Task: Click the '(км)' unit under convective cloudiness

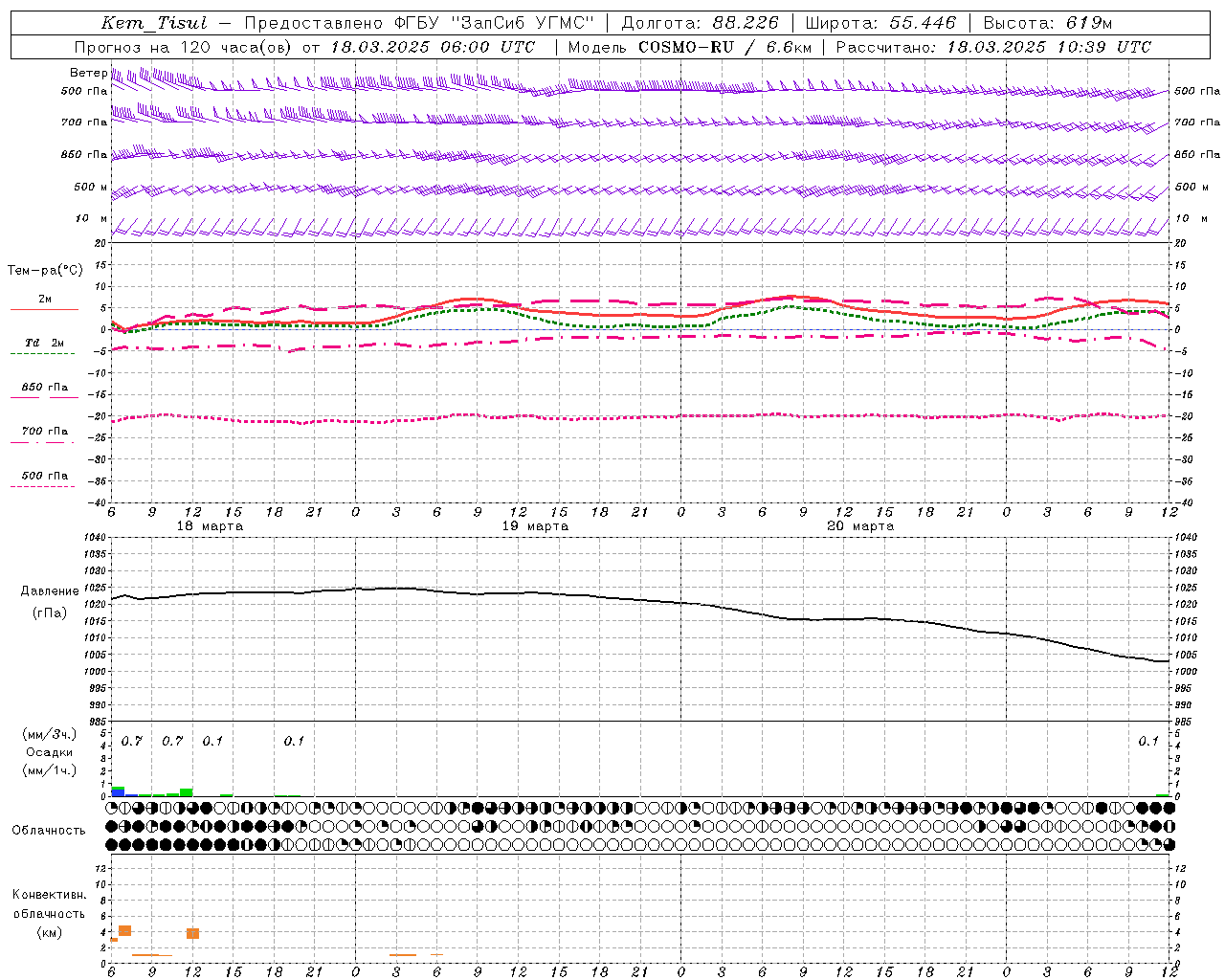Action: coord(49,932)
